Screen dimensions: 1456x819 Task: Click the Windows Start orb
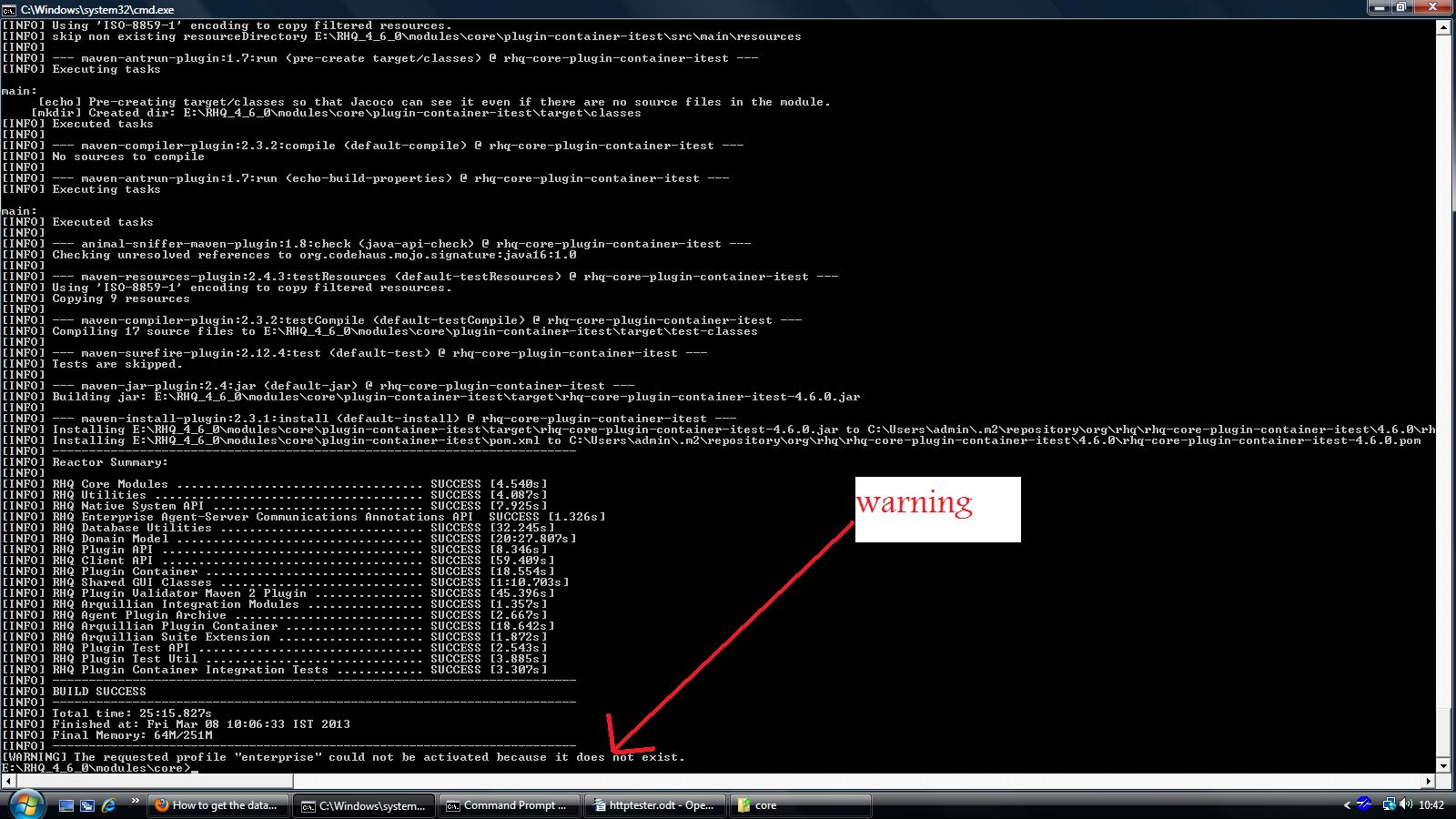coord(25,804)
